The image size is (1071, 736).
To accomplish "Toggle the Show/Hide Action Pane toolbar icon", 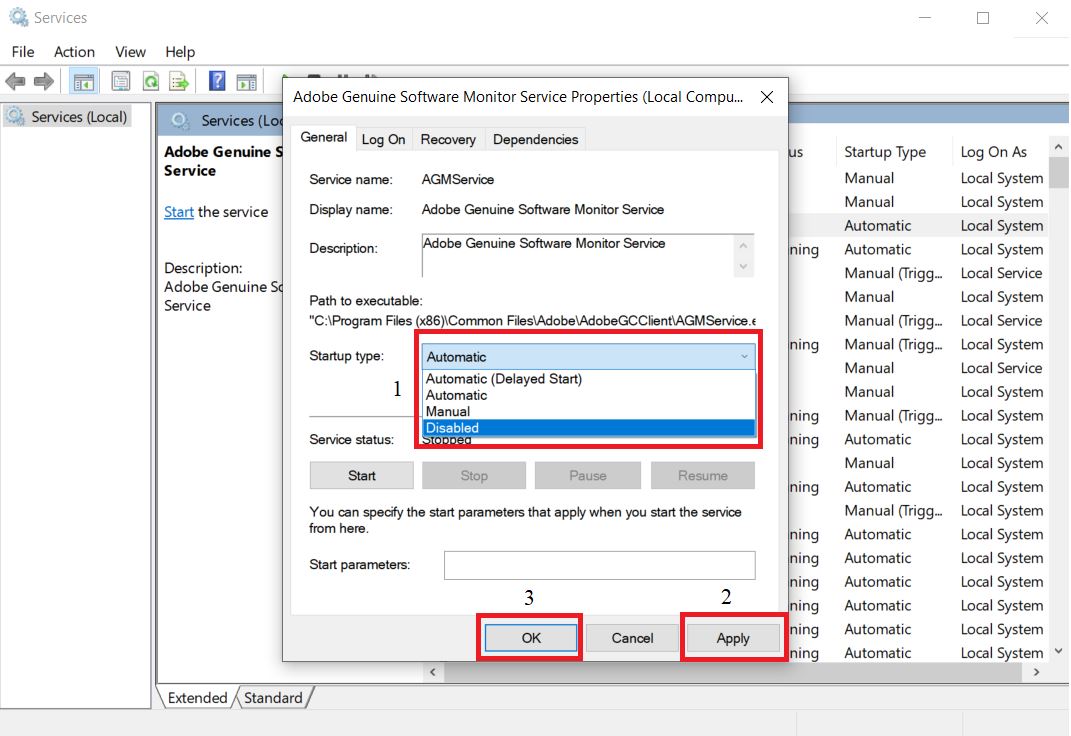I will click(x=246, y=82).
